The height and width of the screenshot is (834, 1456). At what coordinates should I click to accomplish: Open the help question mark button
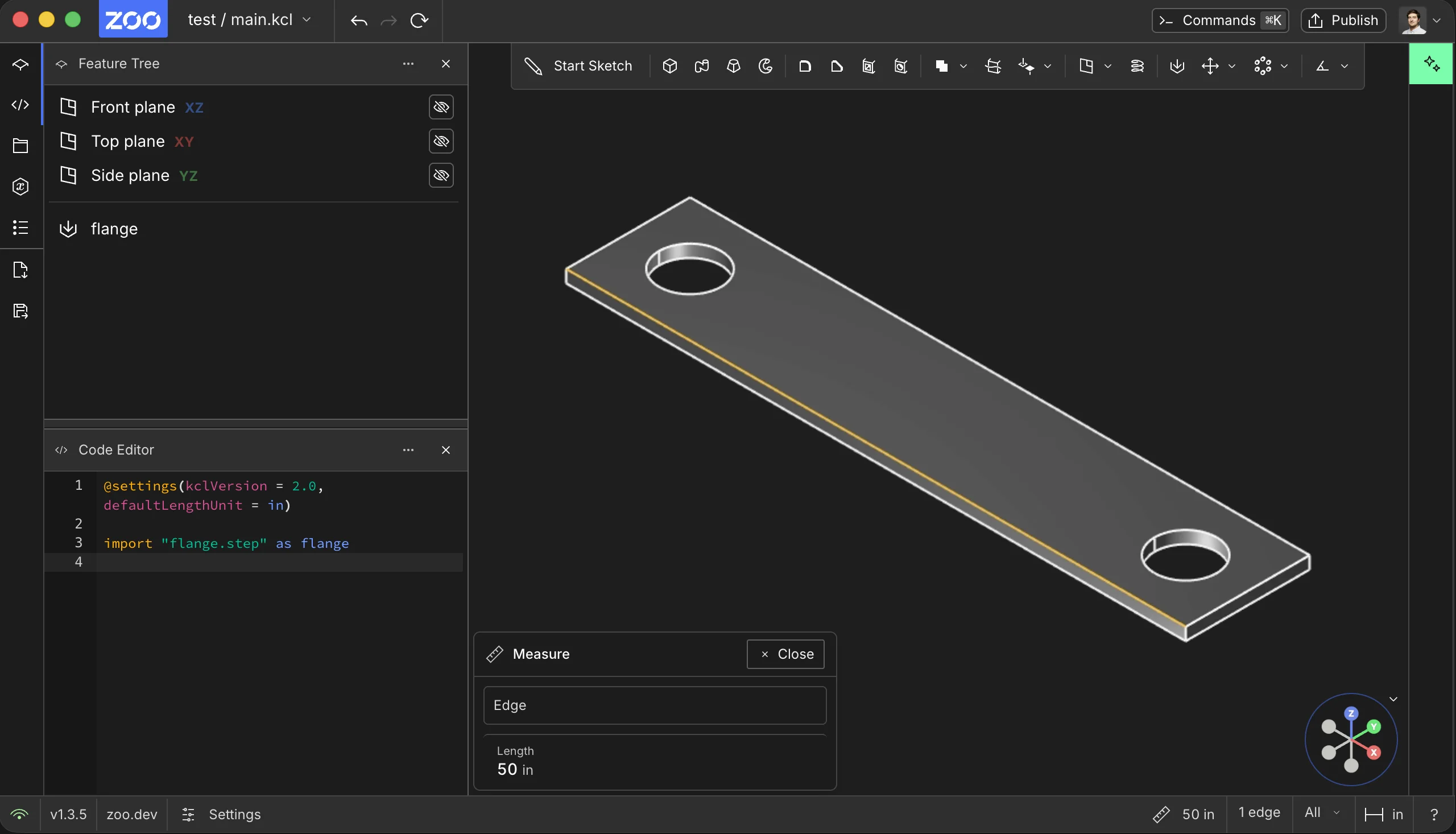pyautogui.click(x=1434, y=814)
